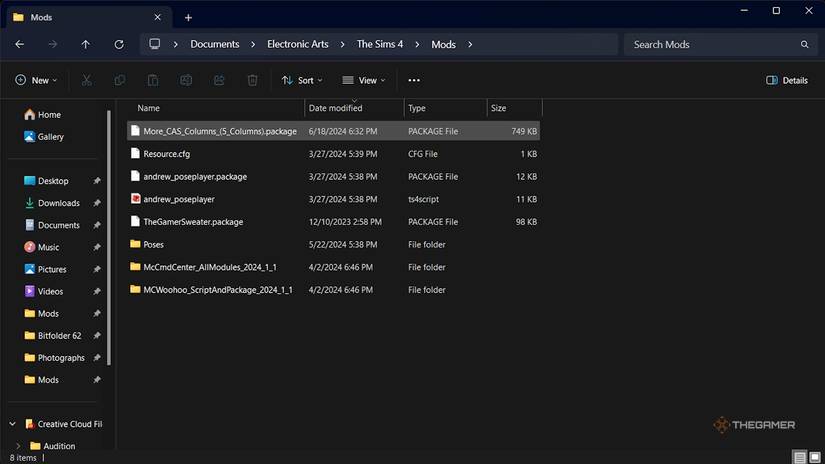The image size is (825, 464).
Task: Click the Share icon in toolbar
Action: [220, 80]
